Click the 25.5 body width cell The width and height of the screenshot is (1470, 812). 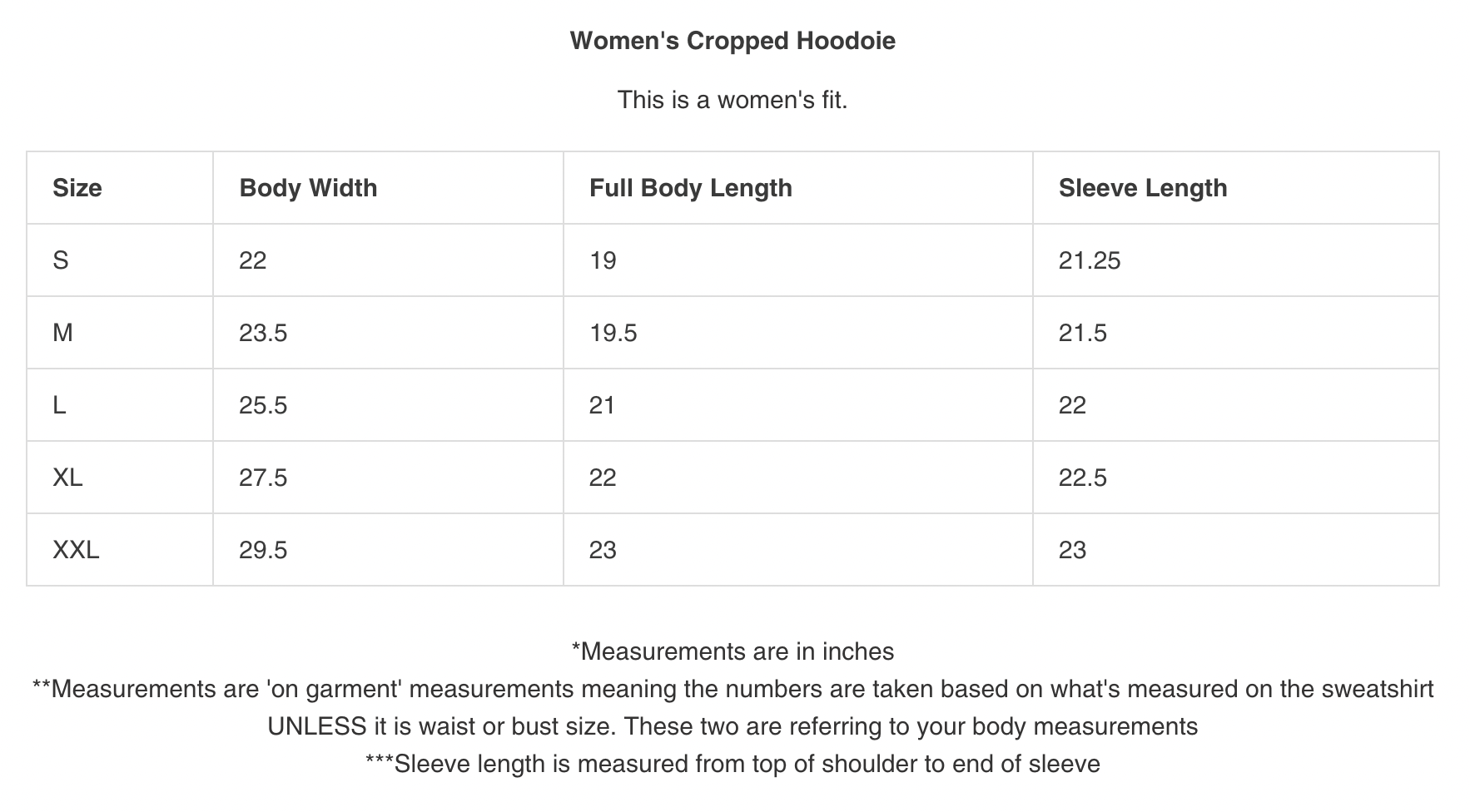[263, 405]
